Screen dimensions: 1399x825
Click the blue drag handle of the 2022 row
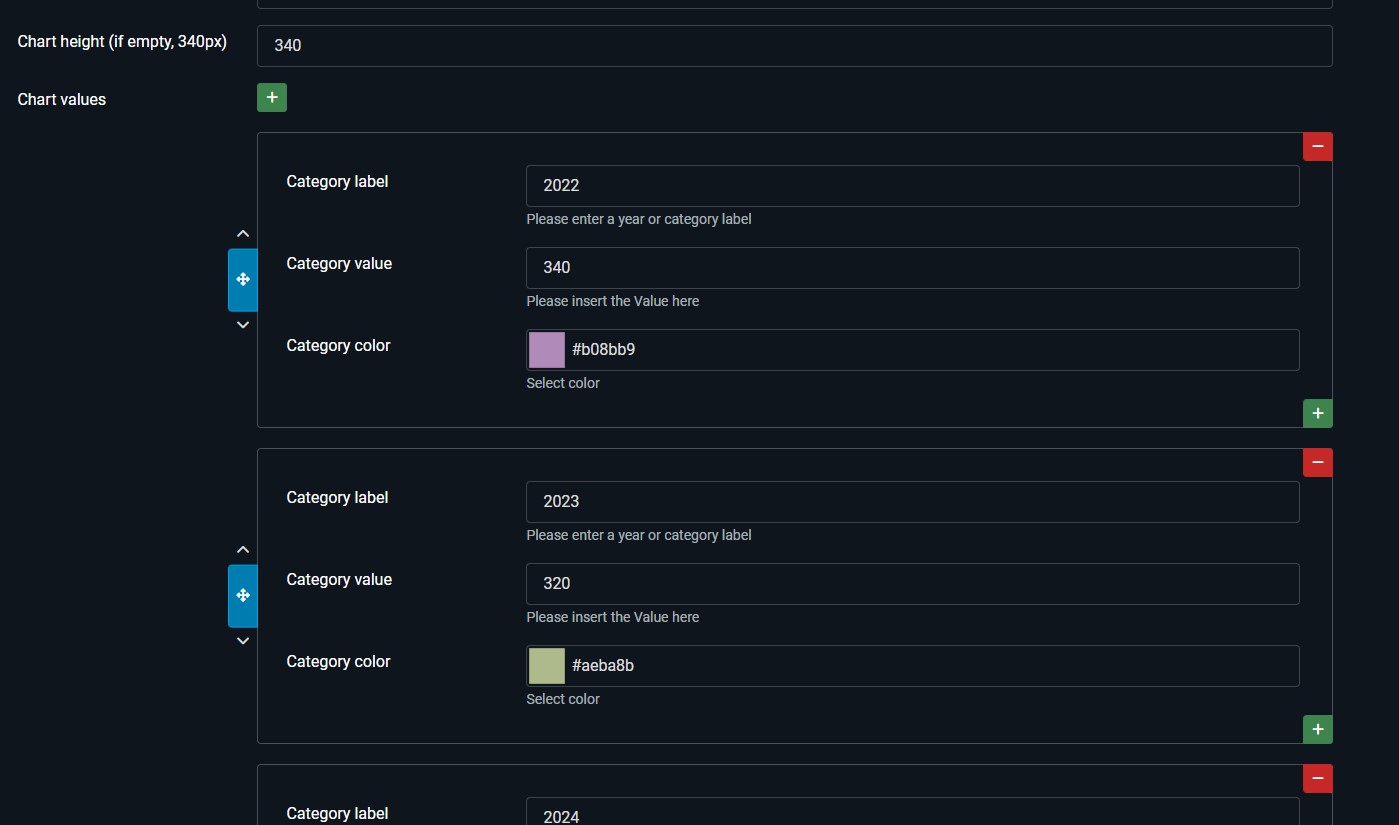pos(243,280)
